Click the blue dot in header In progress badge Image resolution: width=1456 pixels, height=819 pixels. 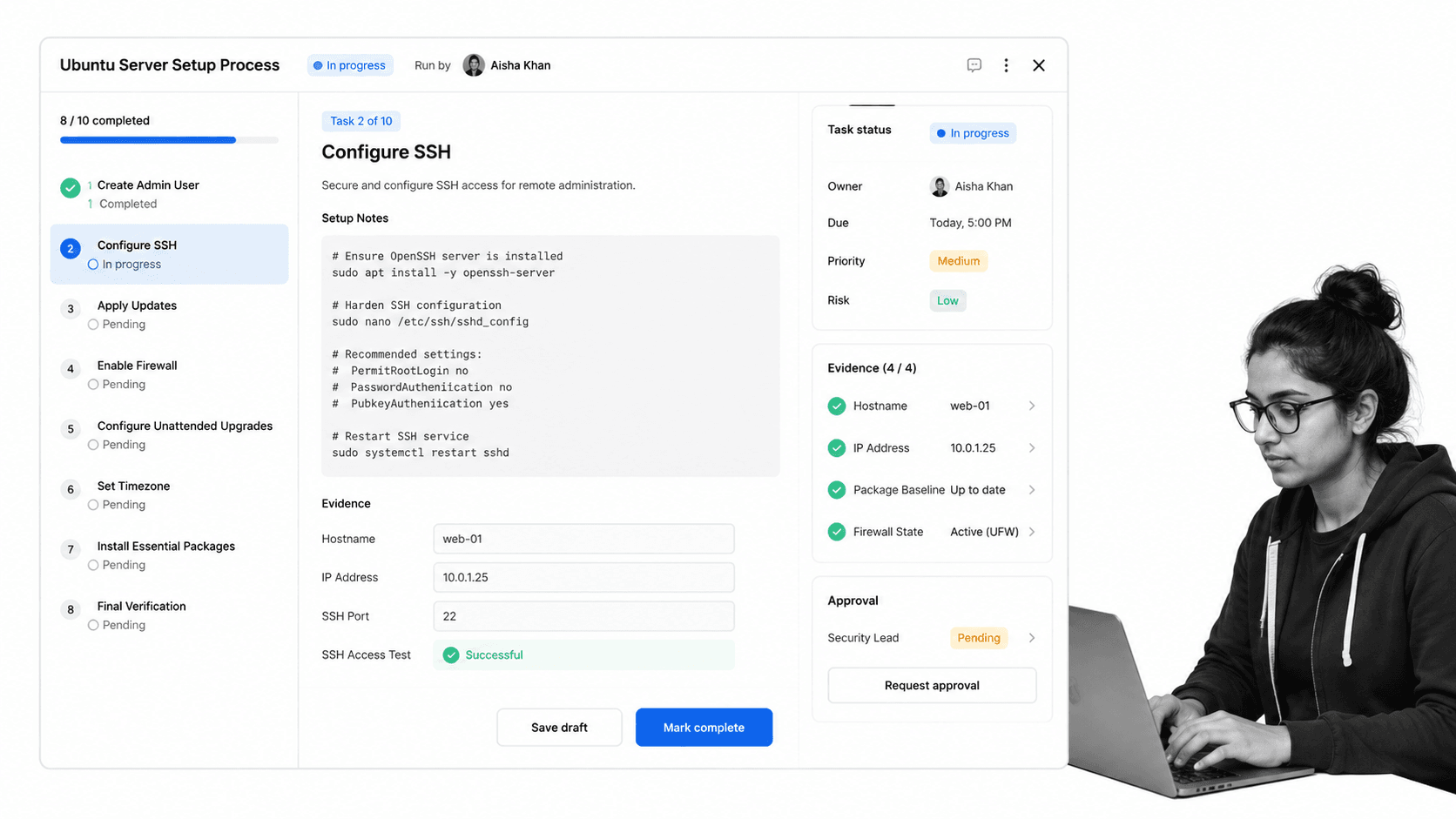click(x=318, y=65)
